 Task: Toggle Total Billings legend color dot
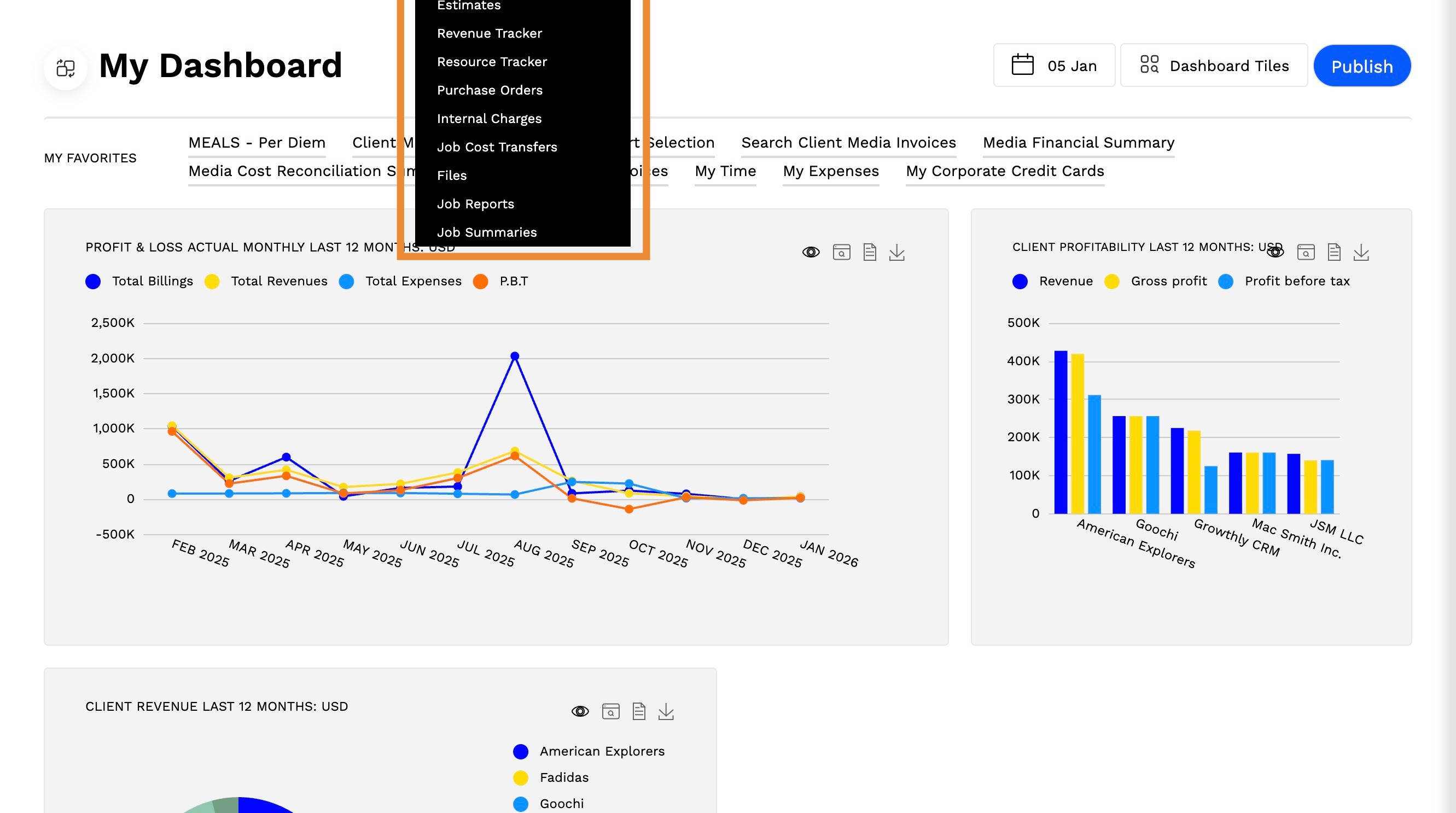pyautogui.click(x=94, y=282)
